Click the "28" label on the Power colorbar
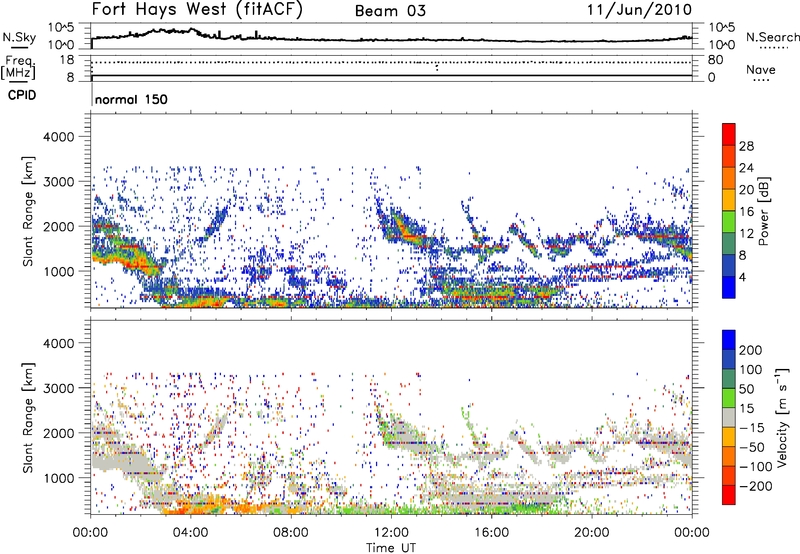 click(x=746, y=146)
